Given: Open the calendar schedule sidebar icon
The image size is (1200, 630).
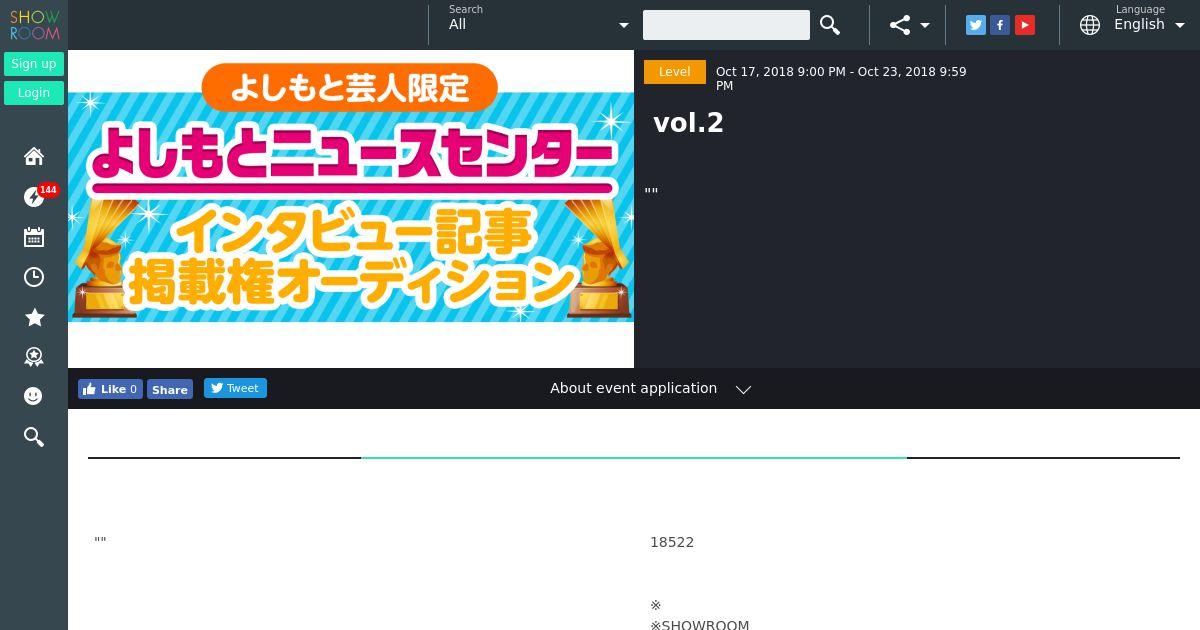Looking at the screenshot, I should point(34,237).
